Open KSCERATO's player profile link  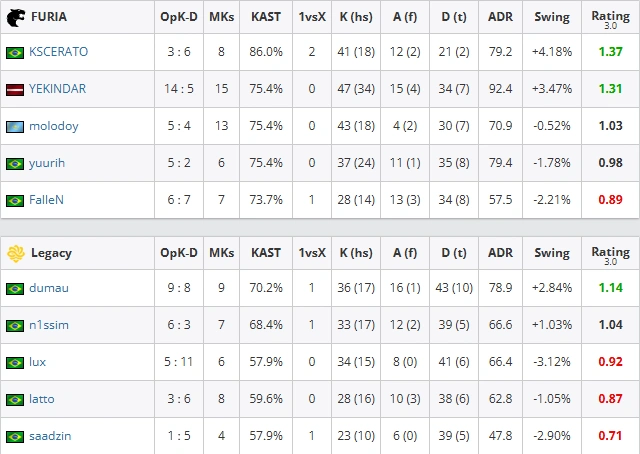pos(58,52)
